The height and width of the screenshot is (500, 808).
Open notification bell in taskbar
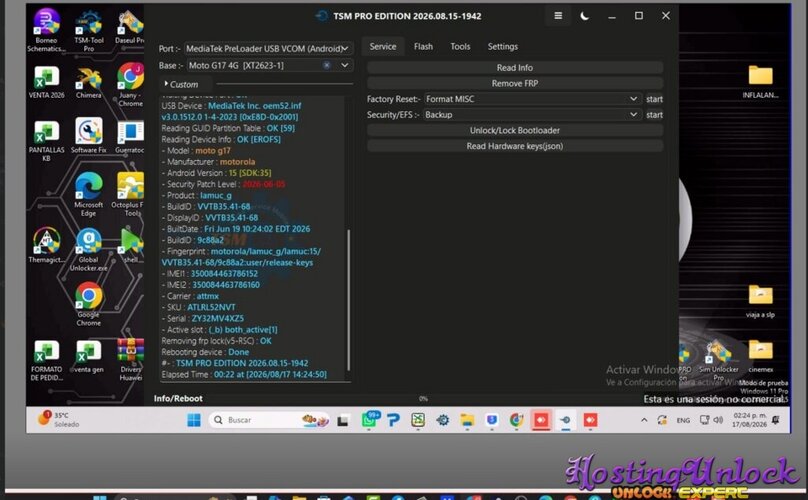click(776, 420)
